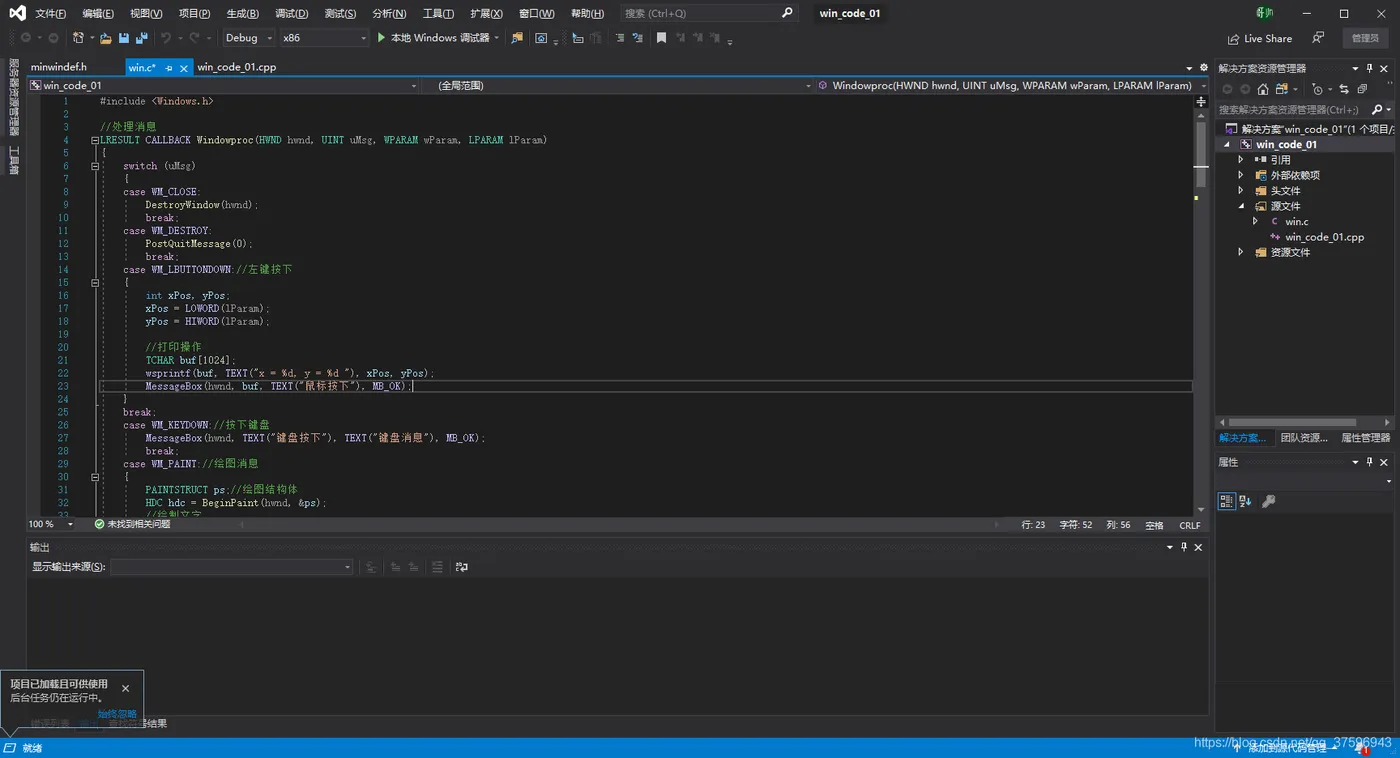Click Pending Changes Filter clock icon
1400x758 pixels.
pyautogui.click(x=1318, y=89)
